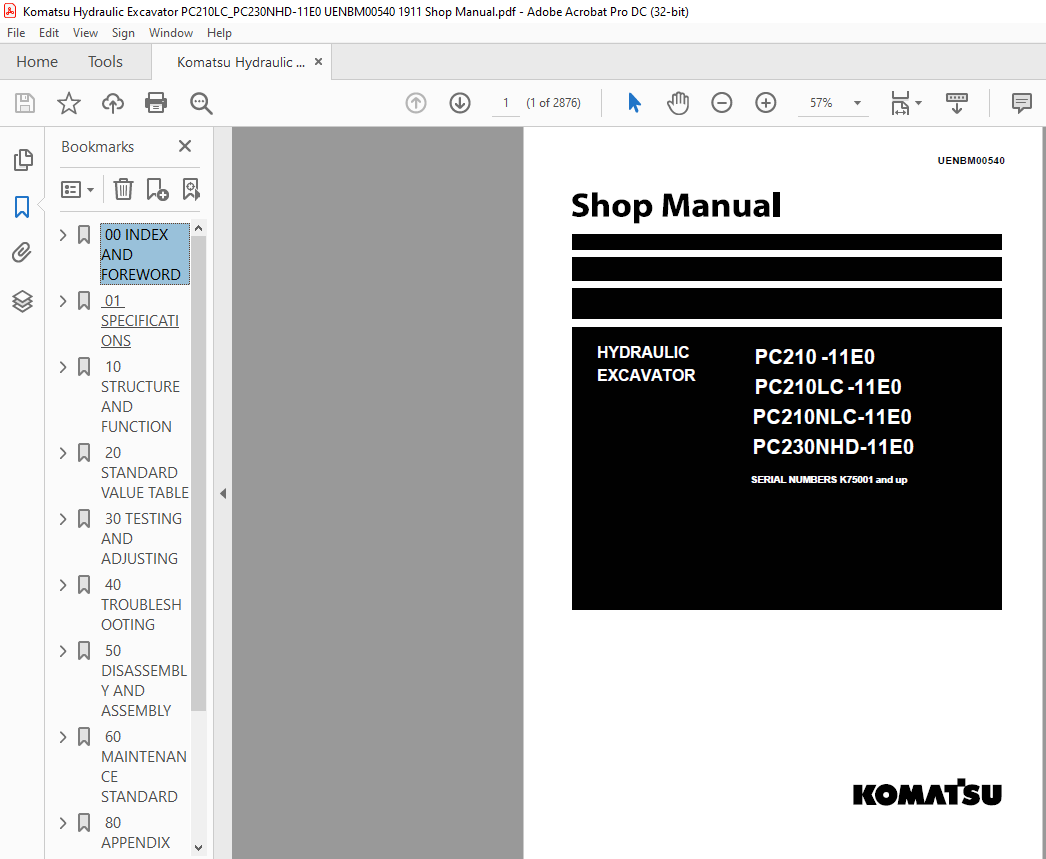Open page thumbnails panel icon
The width and height of the screenshot is (1046, 859).
(23, 160)
